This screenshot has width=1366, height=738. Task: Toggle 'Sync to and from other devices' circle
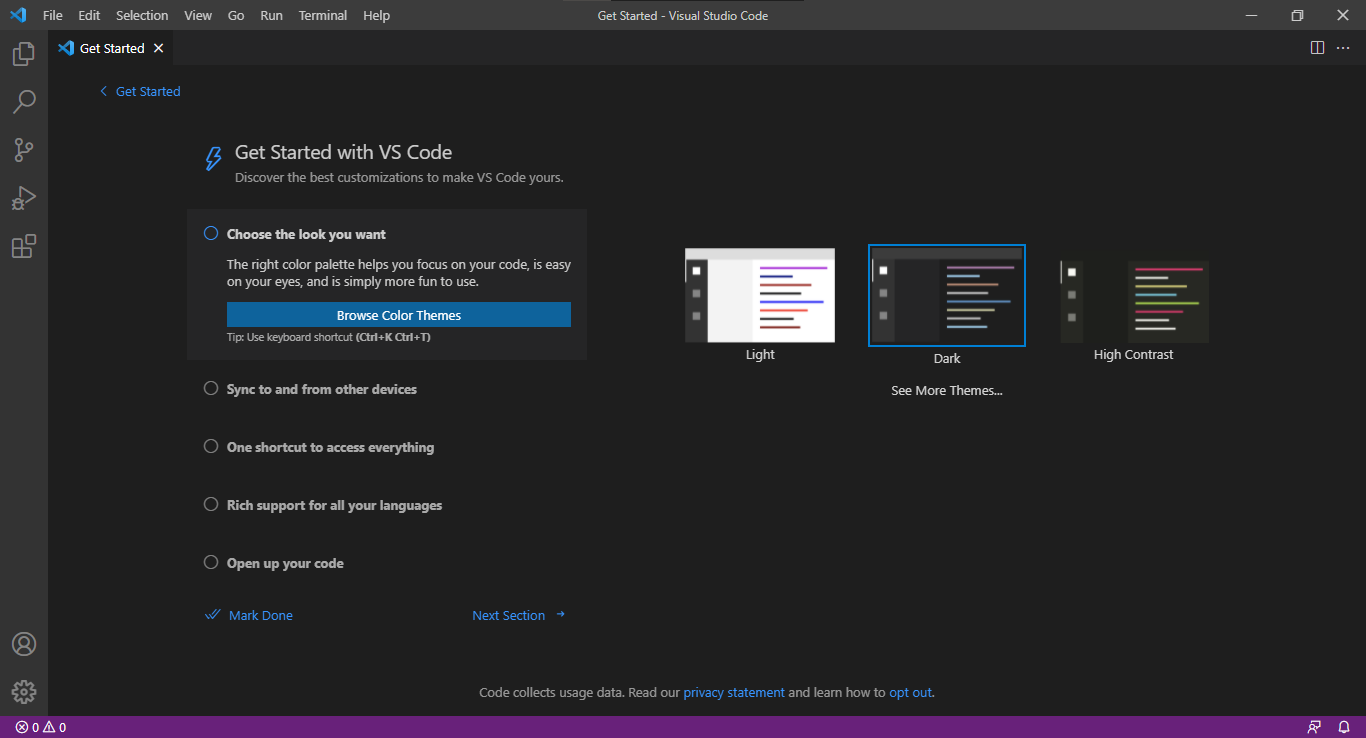211,389
